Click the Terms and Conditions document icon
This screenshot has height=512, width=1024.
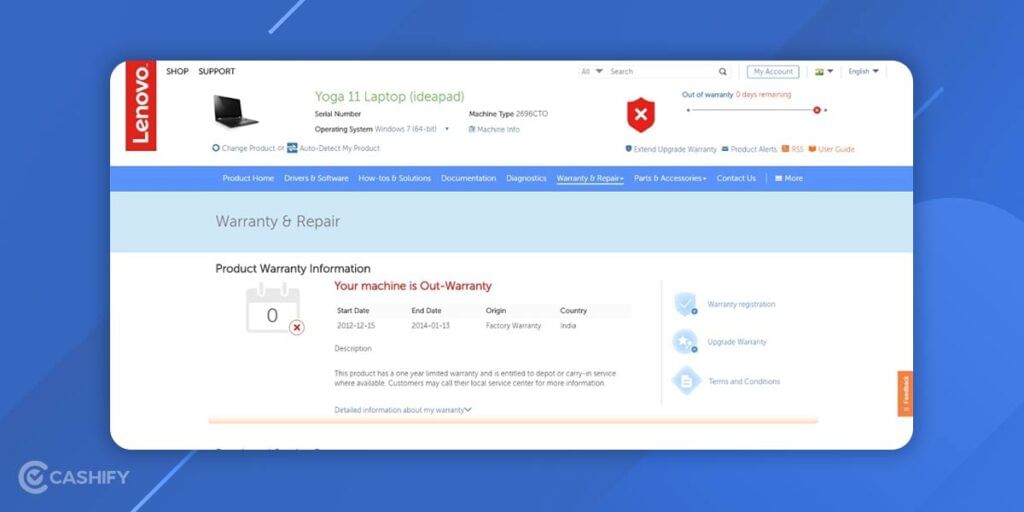pos(686,381)
